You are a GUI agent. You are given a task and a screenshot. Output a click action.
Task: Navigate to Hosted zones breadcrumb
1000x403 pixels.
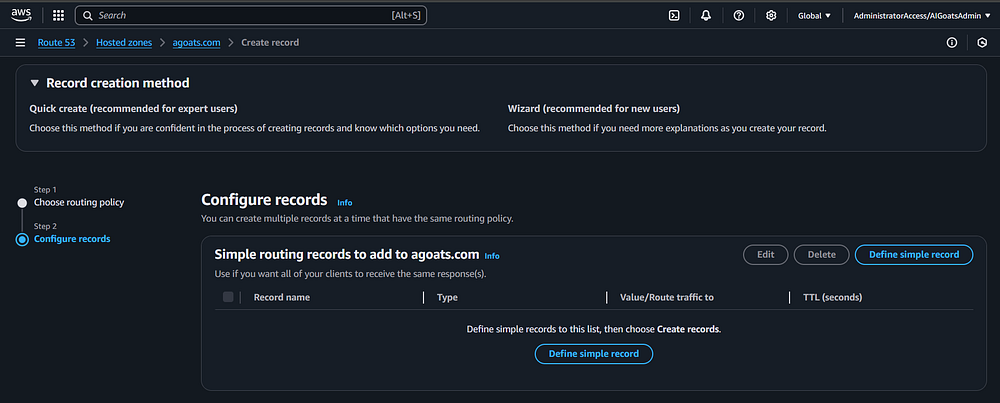pos(124,42)
